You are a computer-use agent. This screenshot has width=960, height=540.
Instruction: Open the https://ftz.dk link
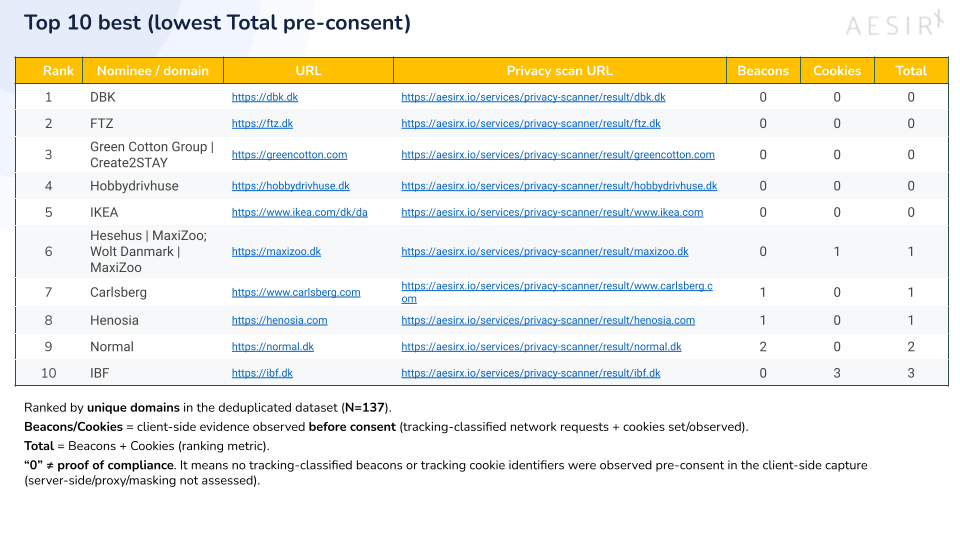coord(262,124)
